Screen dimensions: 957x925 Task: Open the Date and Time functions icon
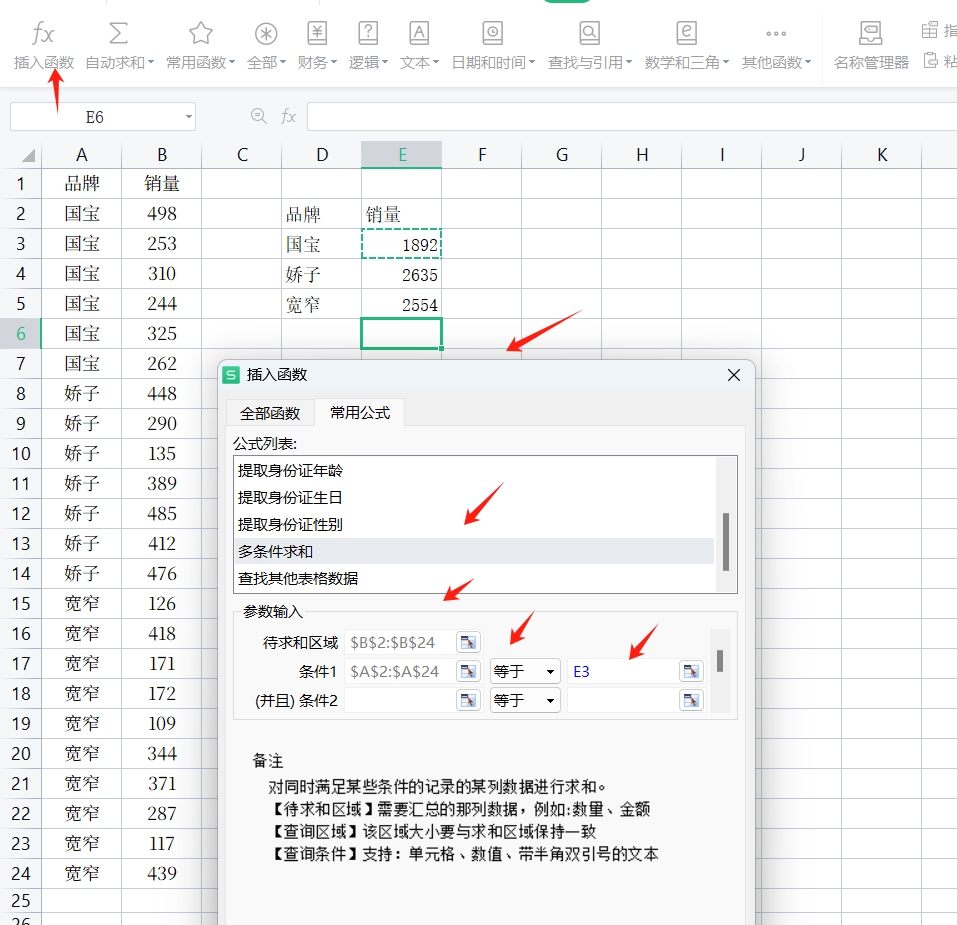coord(492,34)
